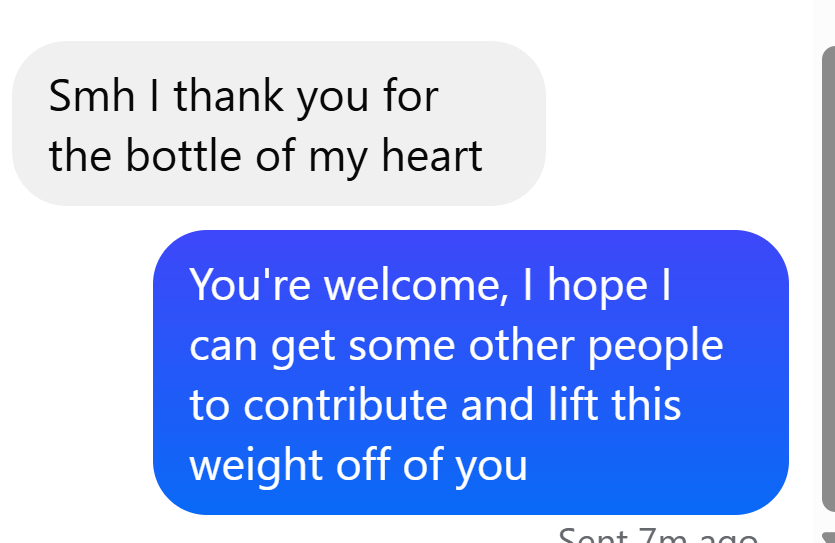Click the word 'heart' in gray bubble
Screen dimensions: 835x543
tap(432, 156)
